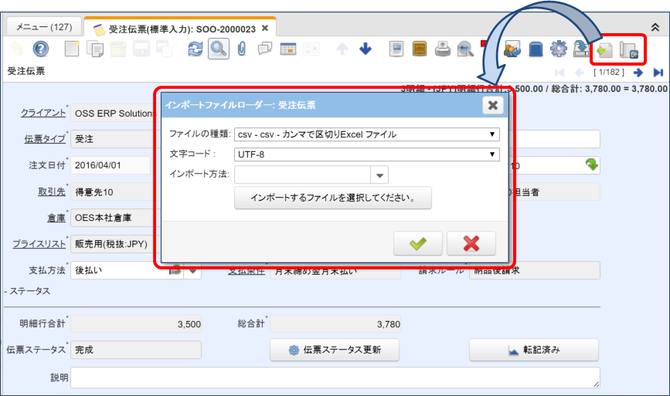Click the Attachment paperclip icon

(x=242, y=49)
